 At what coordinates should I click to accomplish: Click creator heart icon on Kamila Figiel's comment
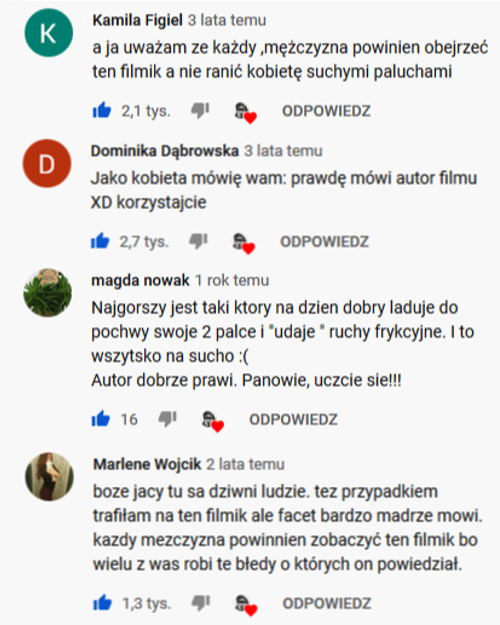[x=245, y=113]
